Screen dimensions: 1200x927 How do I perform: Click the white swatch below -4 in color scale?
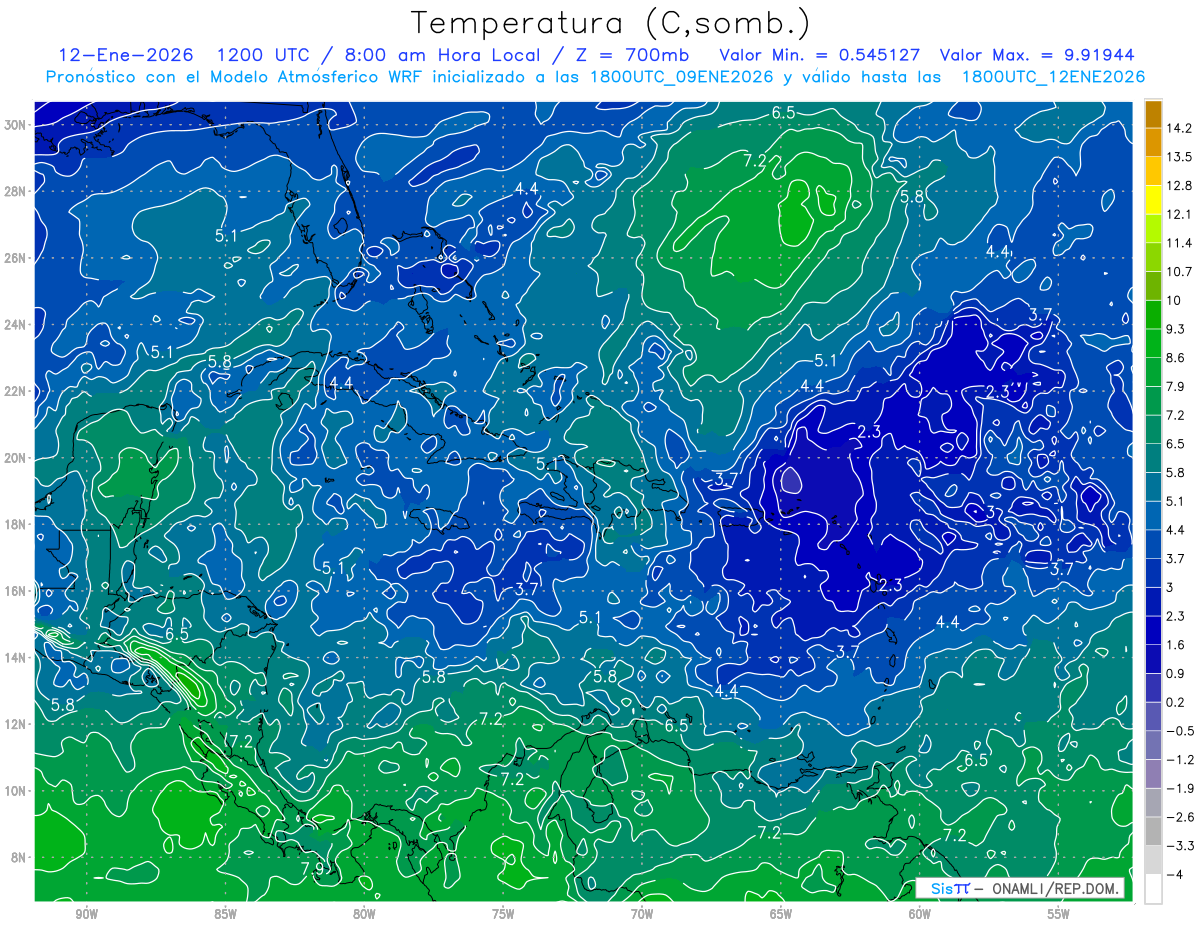coord(1153,888)
